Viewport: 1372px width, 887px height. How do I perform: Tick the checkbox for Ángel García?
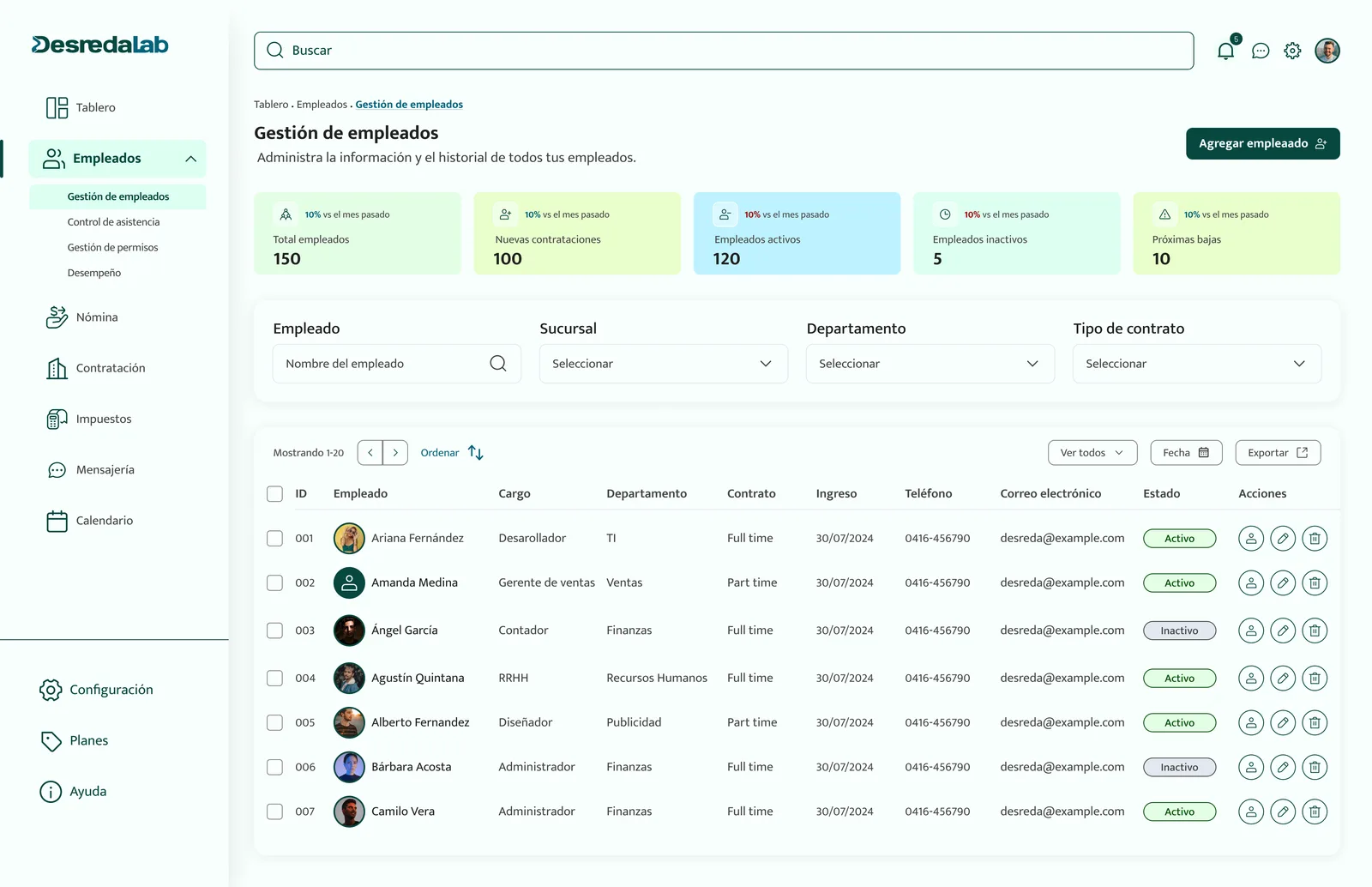pos(274,631)
